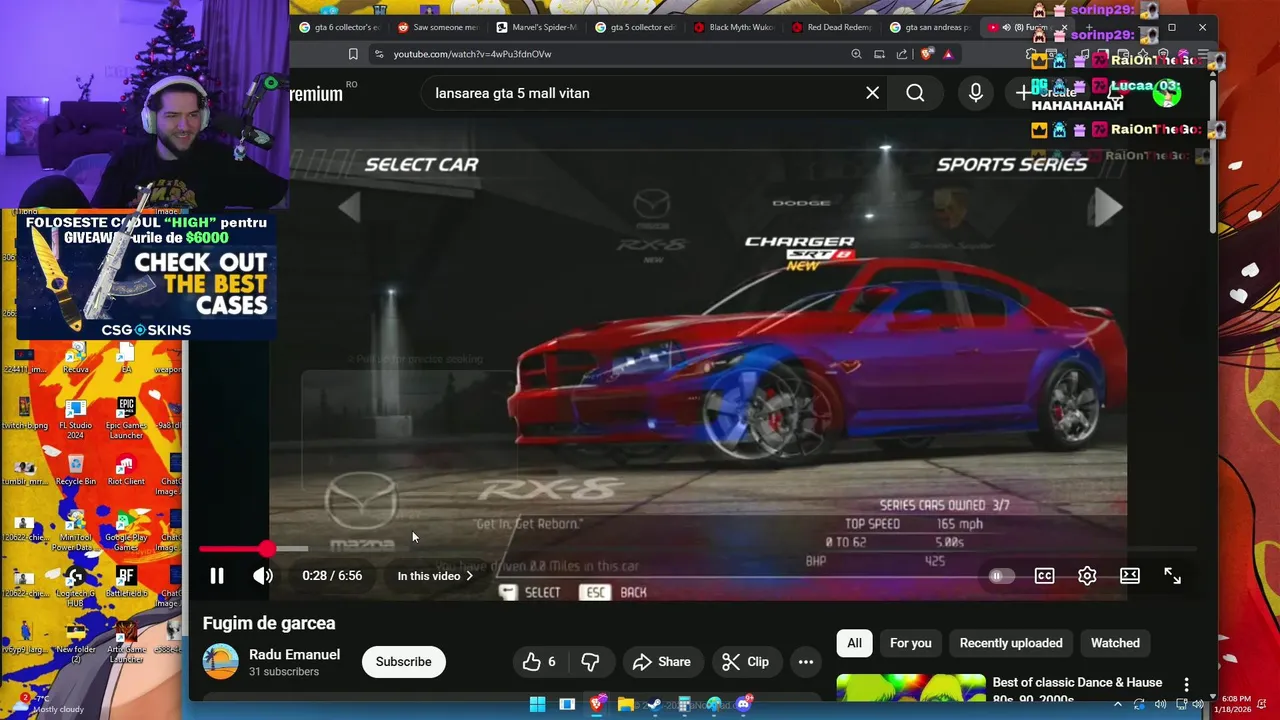Select the 'For you' filter chip
The height and width of the screenshot is (720, 1280).
coord(910,643)
